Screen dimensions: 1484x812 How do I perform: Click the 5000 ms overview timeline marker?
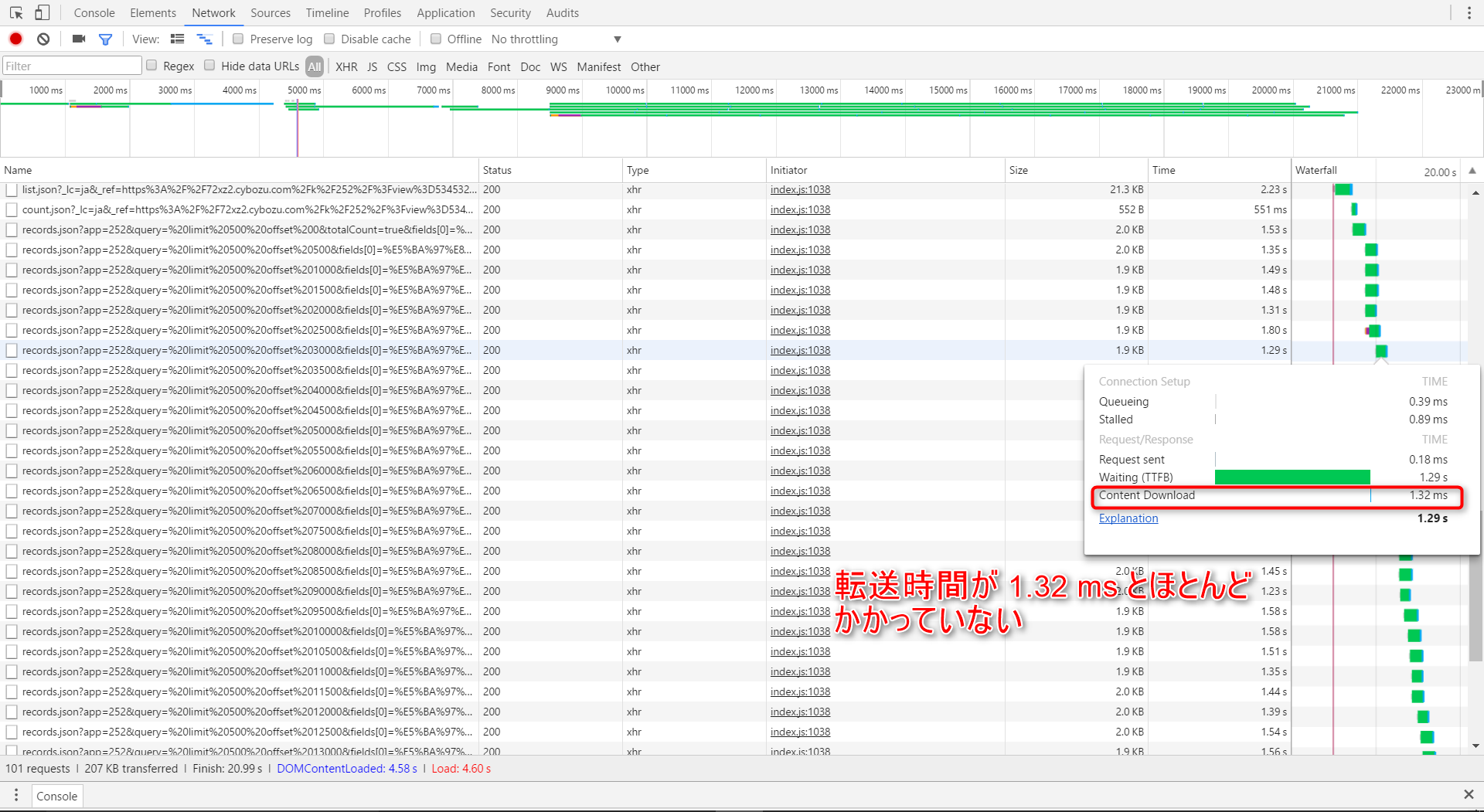304,90
